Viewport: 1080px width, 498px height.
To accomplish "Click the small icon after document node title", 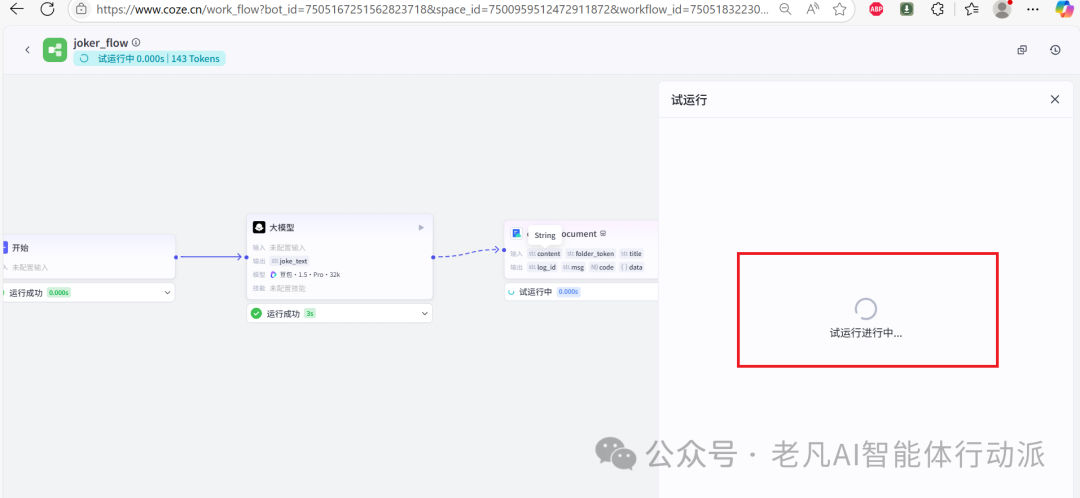I will pyautogui.click(x=603, y=234).
